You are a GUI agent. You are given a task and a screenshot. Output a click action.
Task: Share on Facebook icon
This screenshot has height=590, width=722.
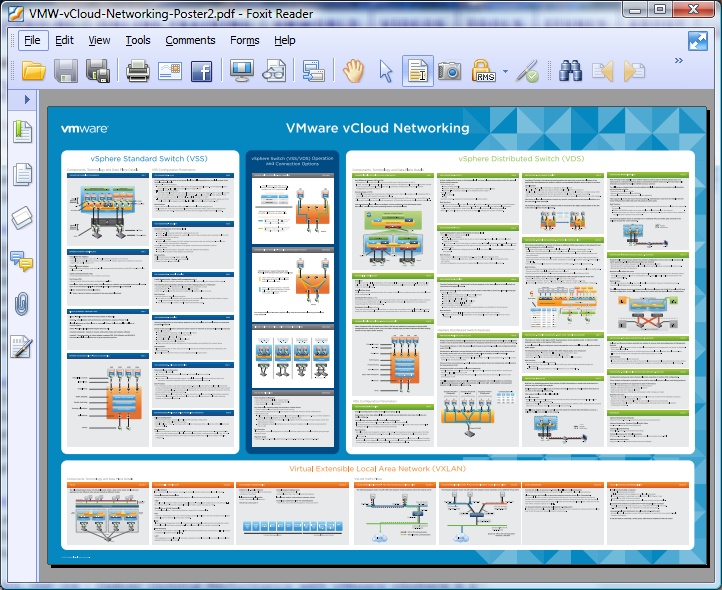click(x=202, y=71)
